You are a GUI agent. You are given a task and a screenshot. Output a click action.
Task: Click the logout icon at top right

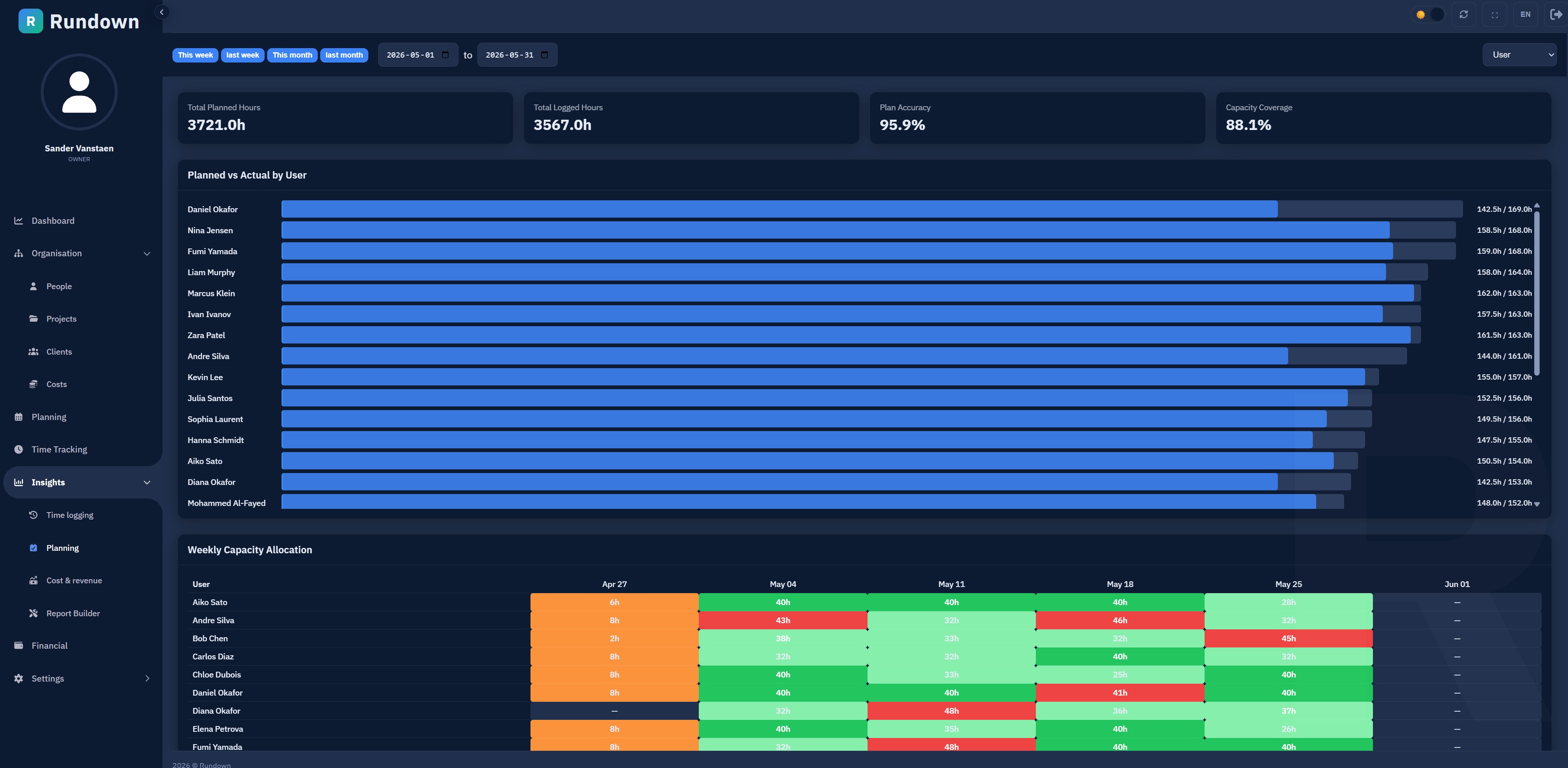(1555, 15)
